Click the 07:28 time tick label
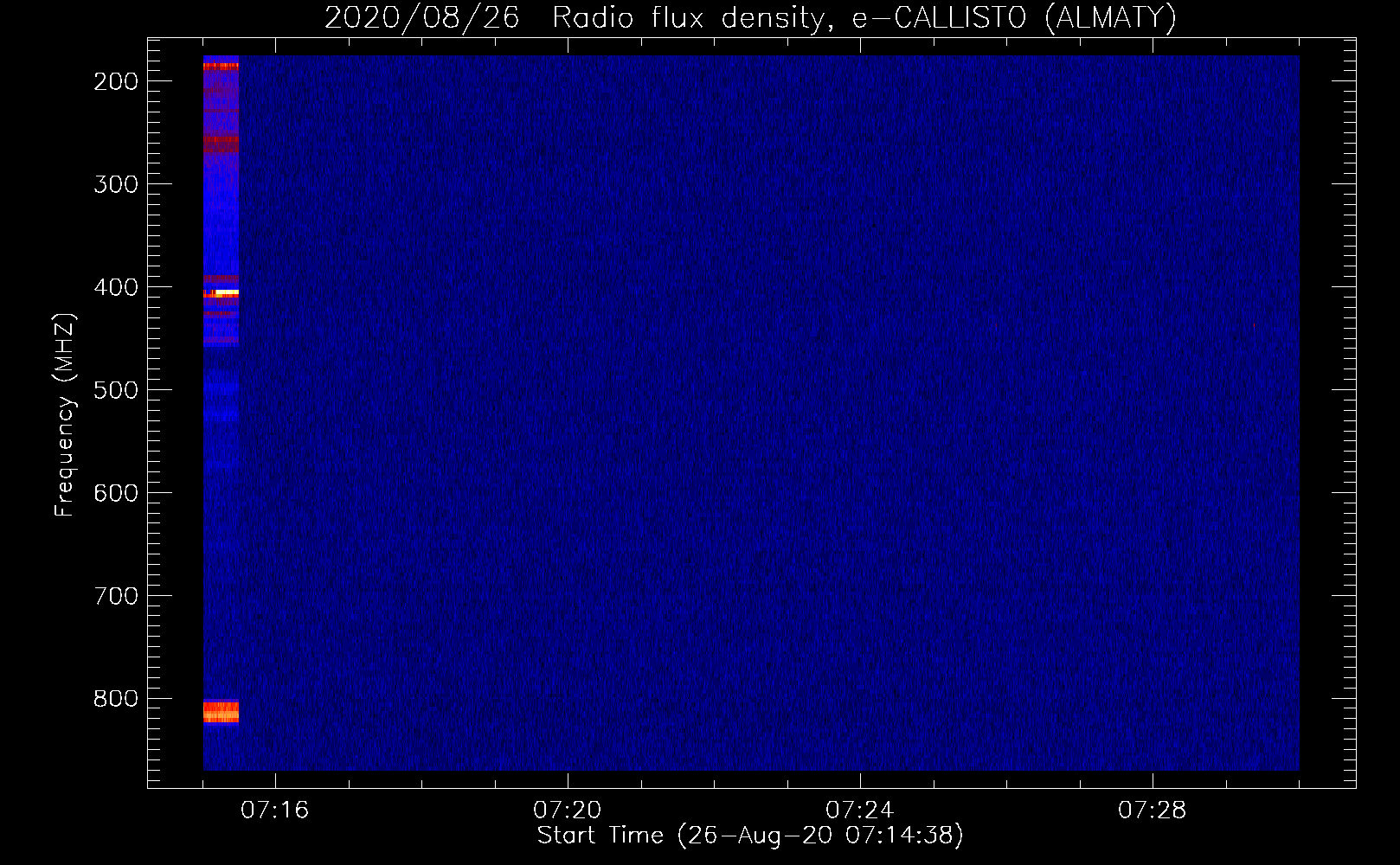This screenshot has height=865, width=1400. point(1152,811)
